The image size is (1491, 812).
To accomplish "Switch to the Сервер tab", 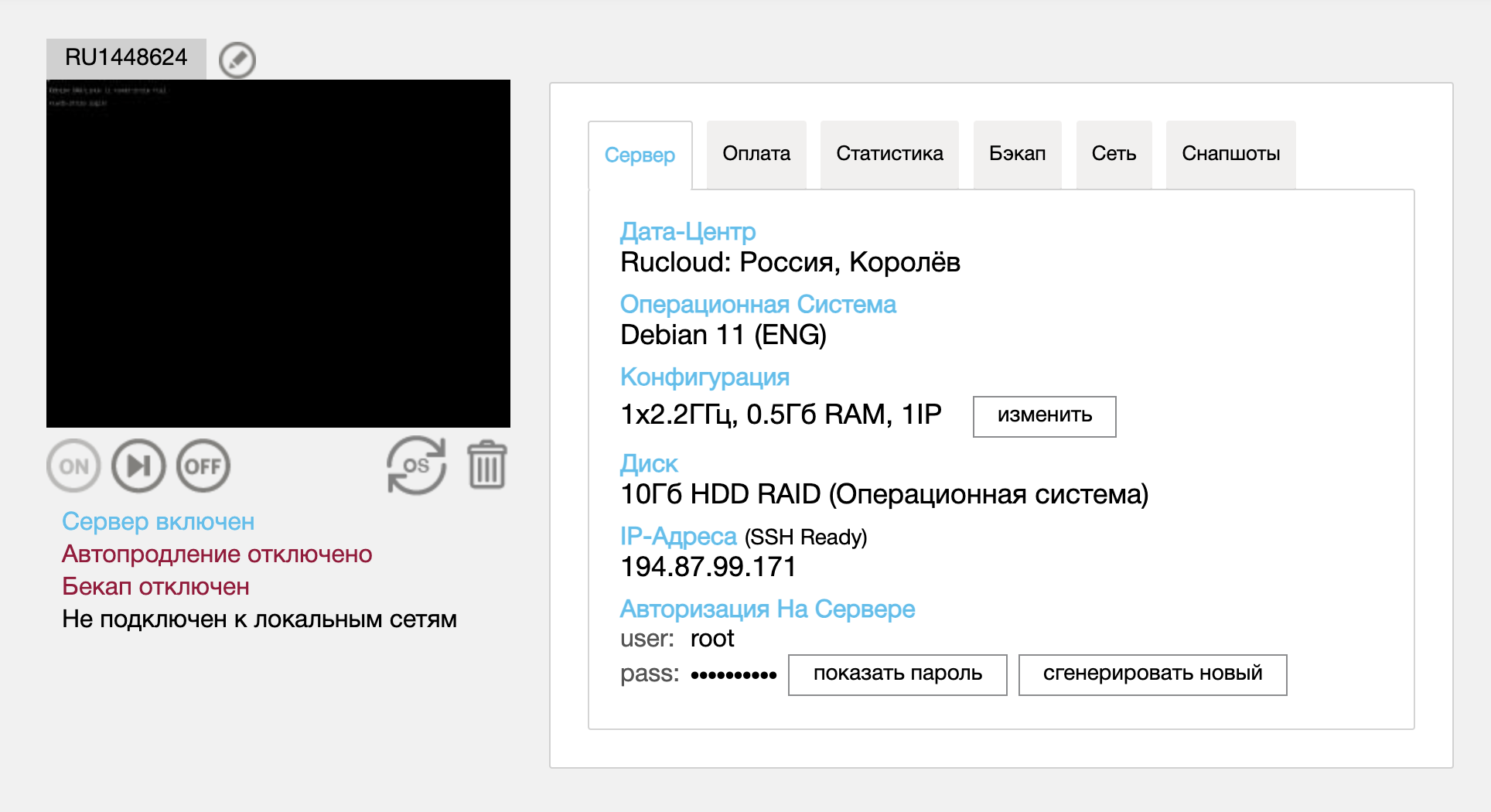I will [640, 155].
